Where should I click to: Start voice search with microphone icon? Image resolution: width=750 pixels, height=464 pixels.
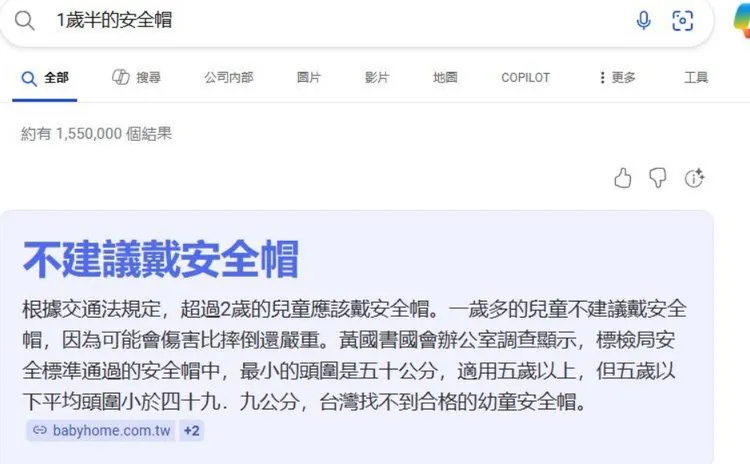pyautogui.click(x=644, y=21)
